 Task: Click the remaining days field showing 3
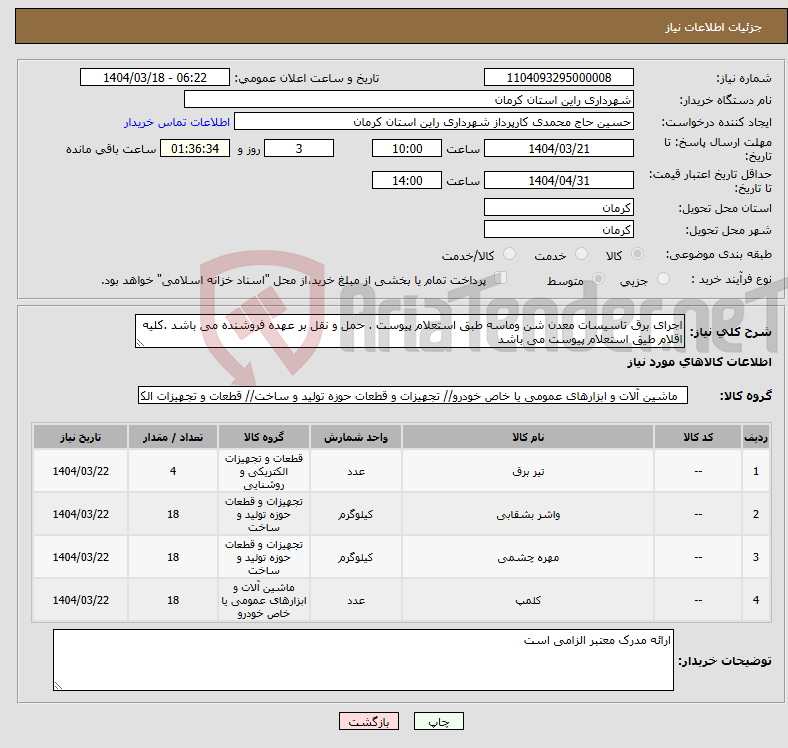click(299, 149)
